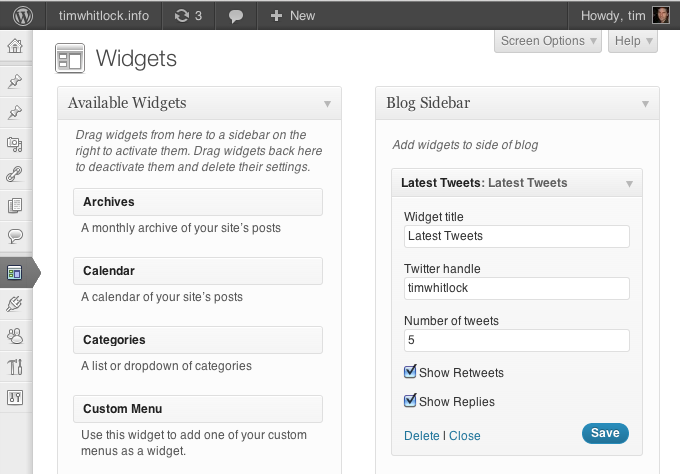Image resolution: width=680 pixels, height=474 pixels.
Task: Expand the Screen Options dropdown
Action: (x=549, y=41)
